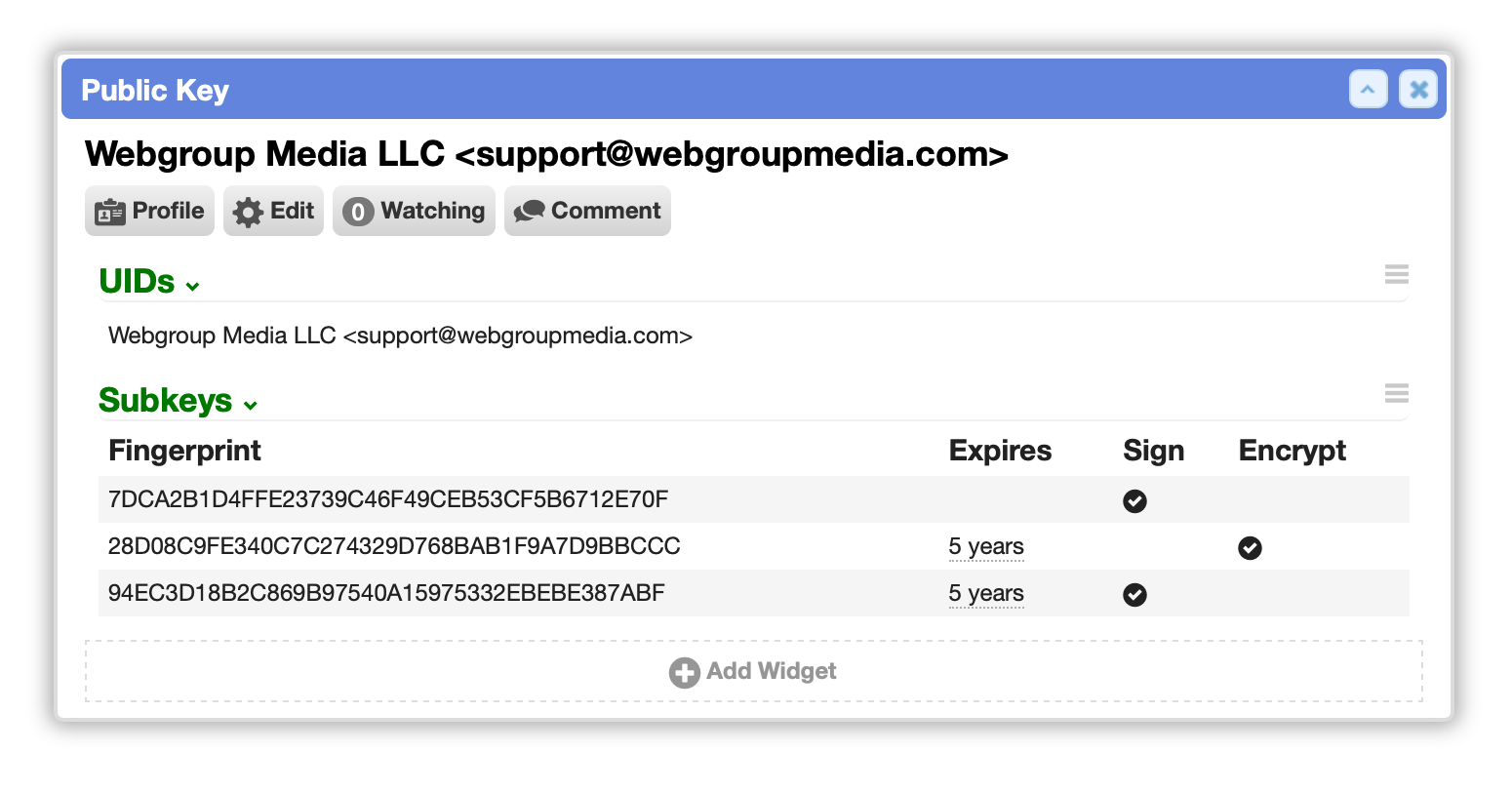Click the Fingerprint column header
The height and width of the screenshot is (792, 1512).
coord(184,451)
